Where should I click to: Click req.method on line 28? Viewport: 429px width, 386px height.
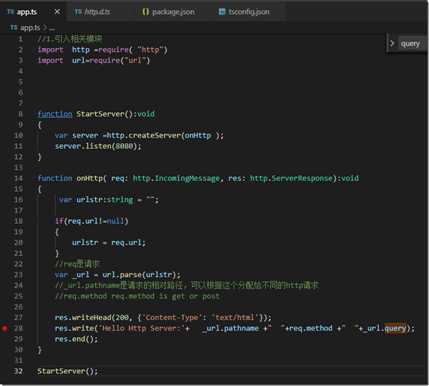click(311, 328)
